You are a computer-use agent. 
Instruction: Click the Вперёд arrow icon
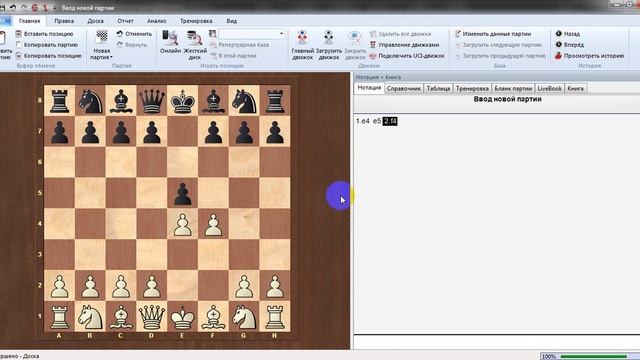point(558,44)
